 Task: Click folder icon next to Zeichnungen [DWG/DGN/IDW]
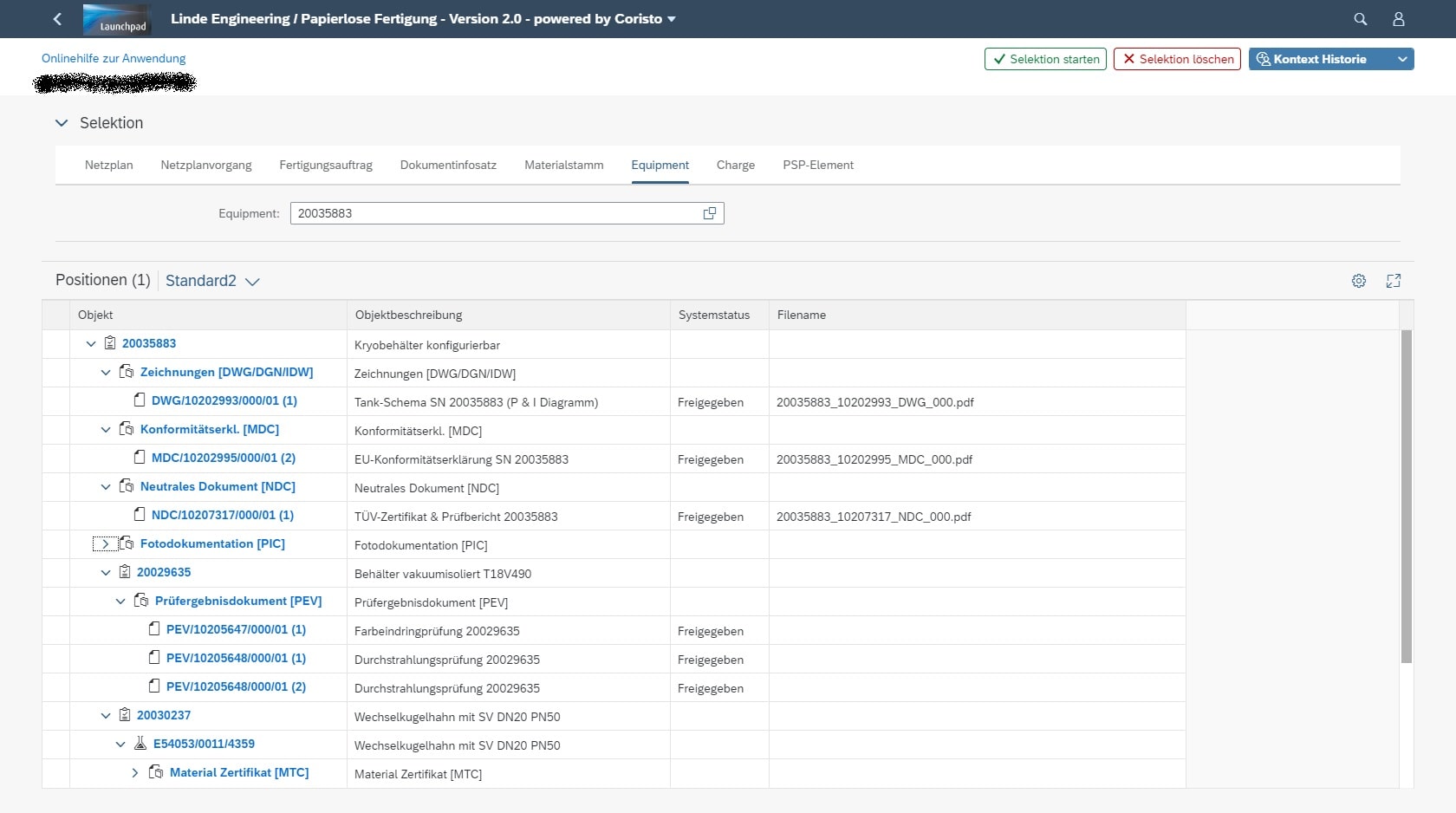pos(127,372)
